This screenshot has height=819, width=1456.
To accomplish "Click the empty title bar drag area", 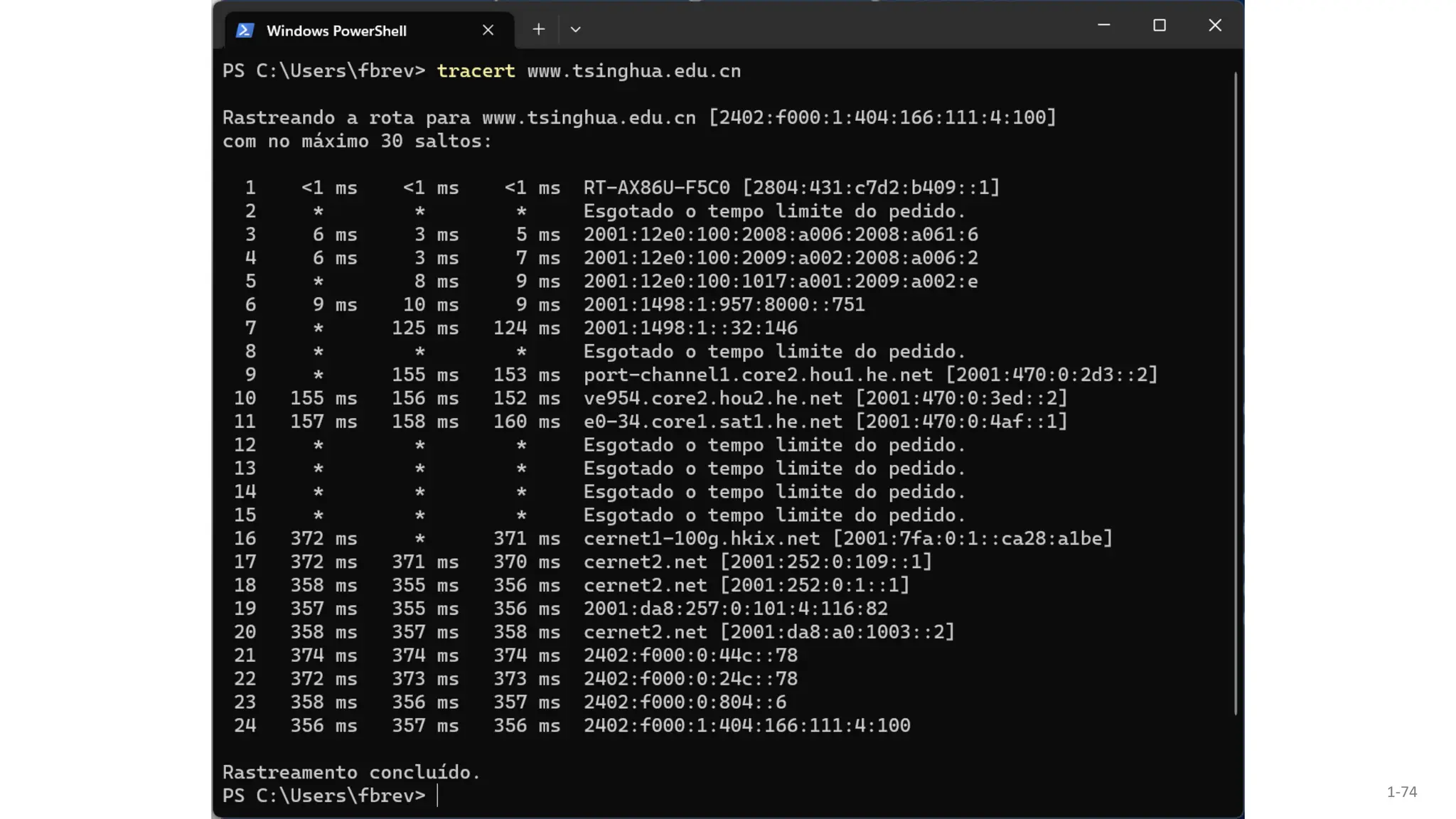I will (839, 28).
